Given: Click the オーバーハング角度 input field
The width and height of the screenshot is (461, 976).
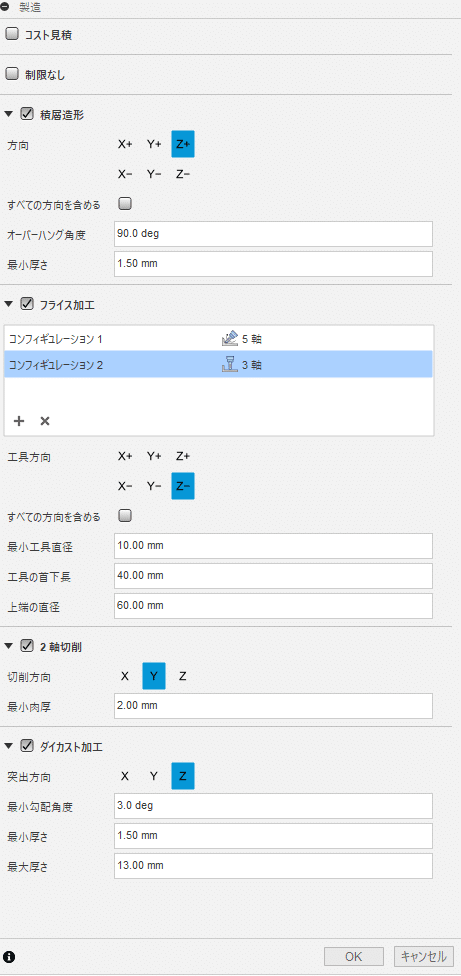Looking at the screenshot, I should [274, 234].
